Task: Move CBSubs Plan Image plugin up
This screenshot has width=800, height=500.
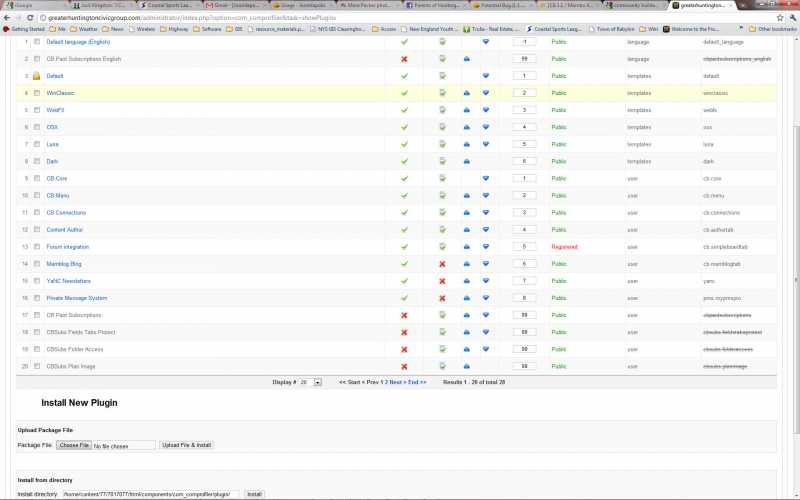Action: pos(466,366)
